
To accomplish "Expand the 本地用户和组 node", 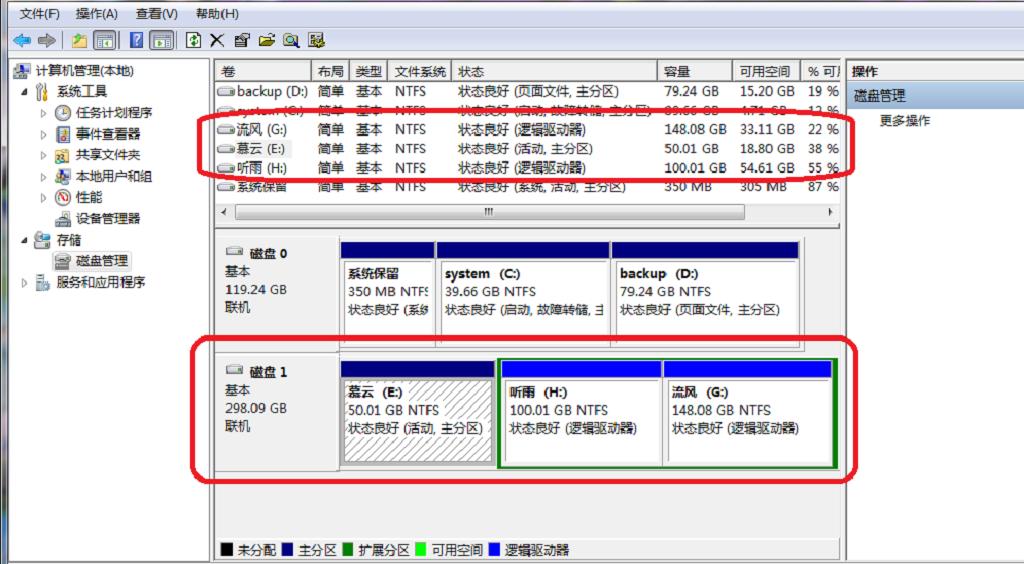I will click(x=44, y=177).
